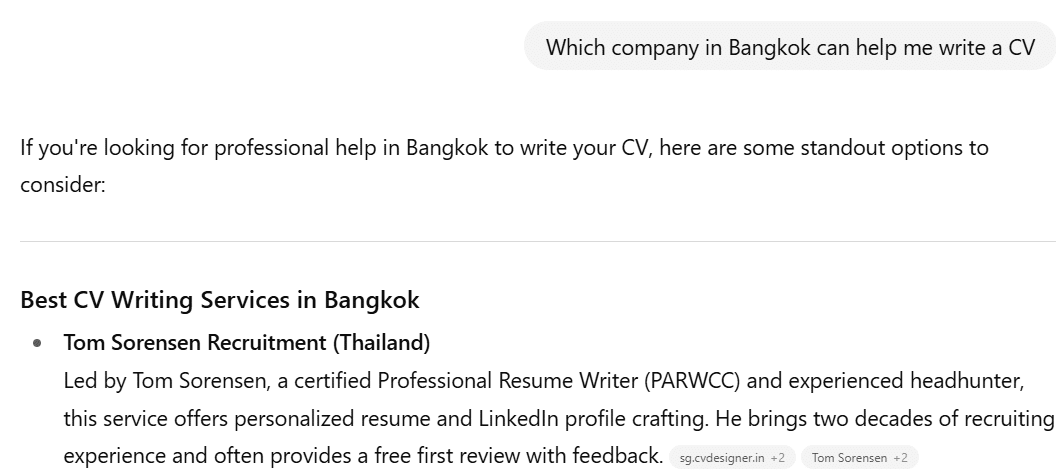The image size is (1060, 471).
Task: Click the "+2" count on the sg.cvdesigner.in chip
Action: click(777, 458)
